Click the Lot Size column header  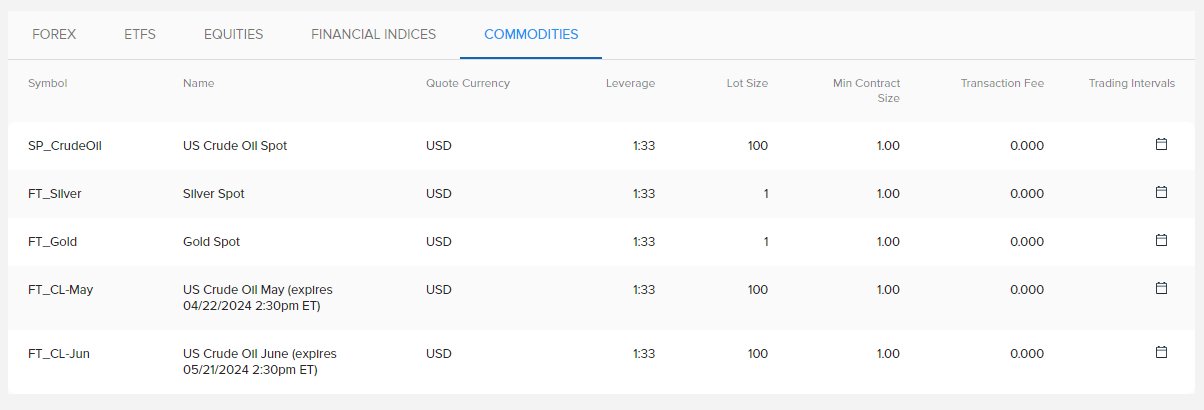tap(747, 83)
